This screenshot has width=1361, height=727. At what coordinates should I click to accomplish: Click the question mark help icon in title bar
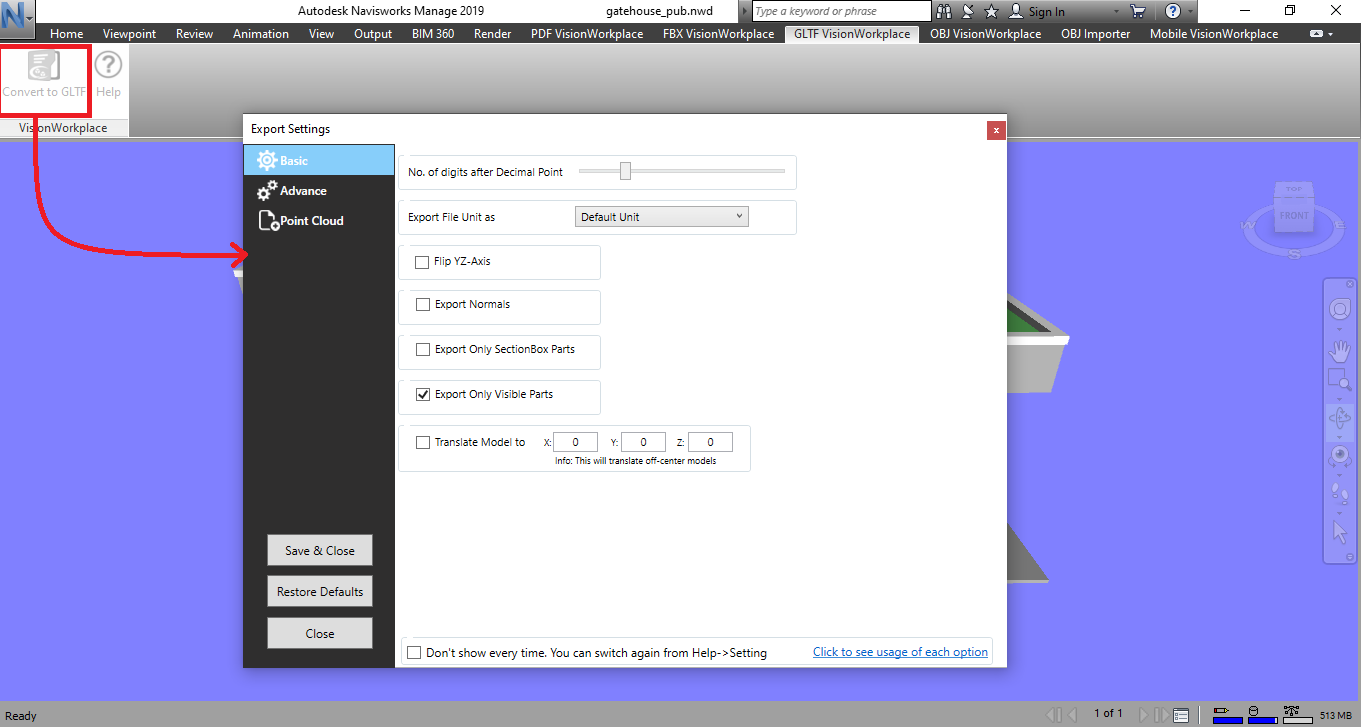(x=1172, y=11)
